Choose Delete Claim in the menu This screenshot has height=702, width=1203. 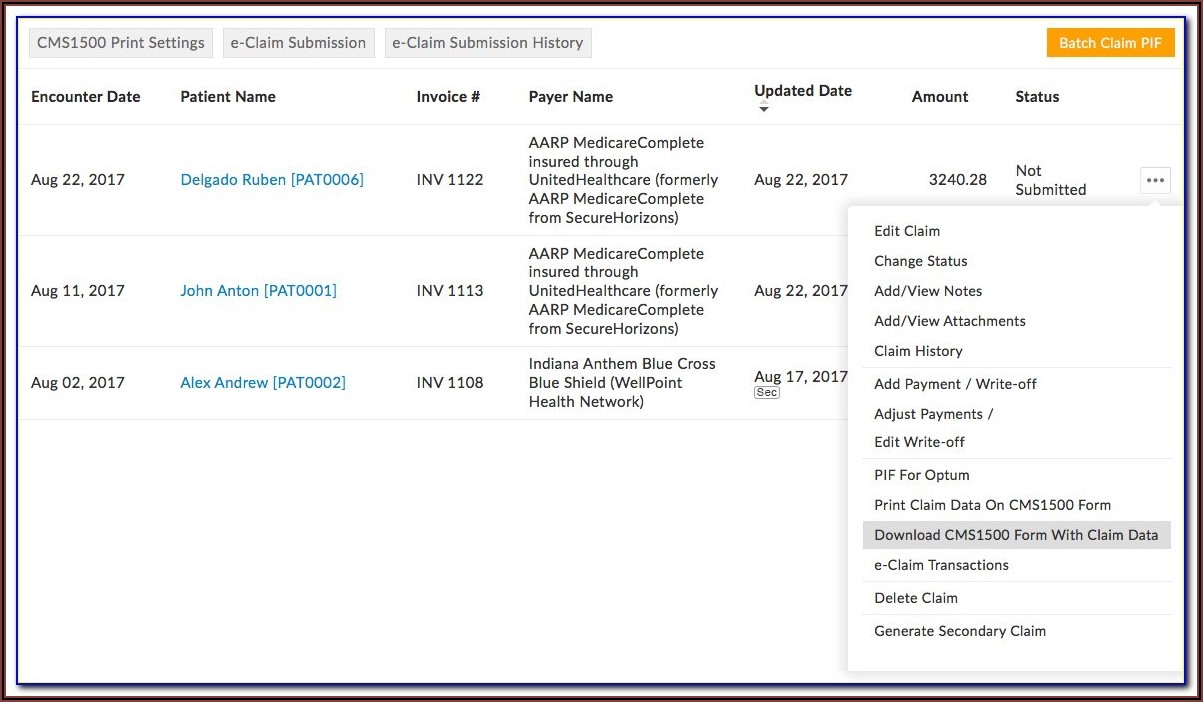point(916,598)
